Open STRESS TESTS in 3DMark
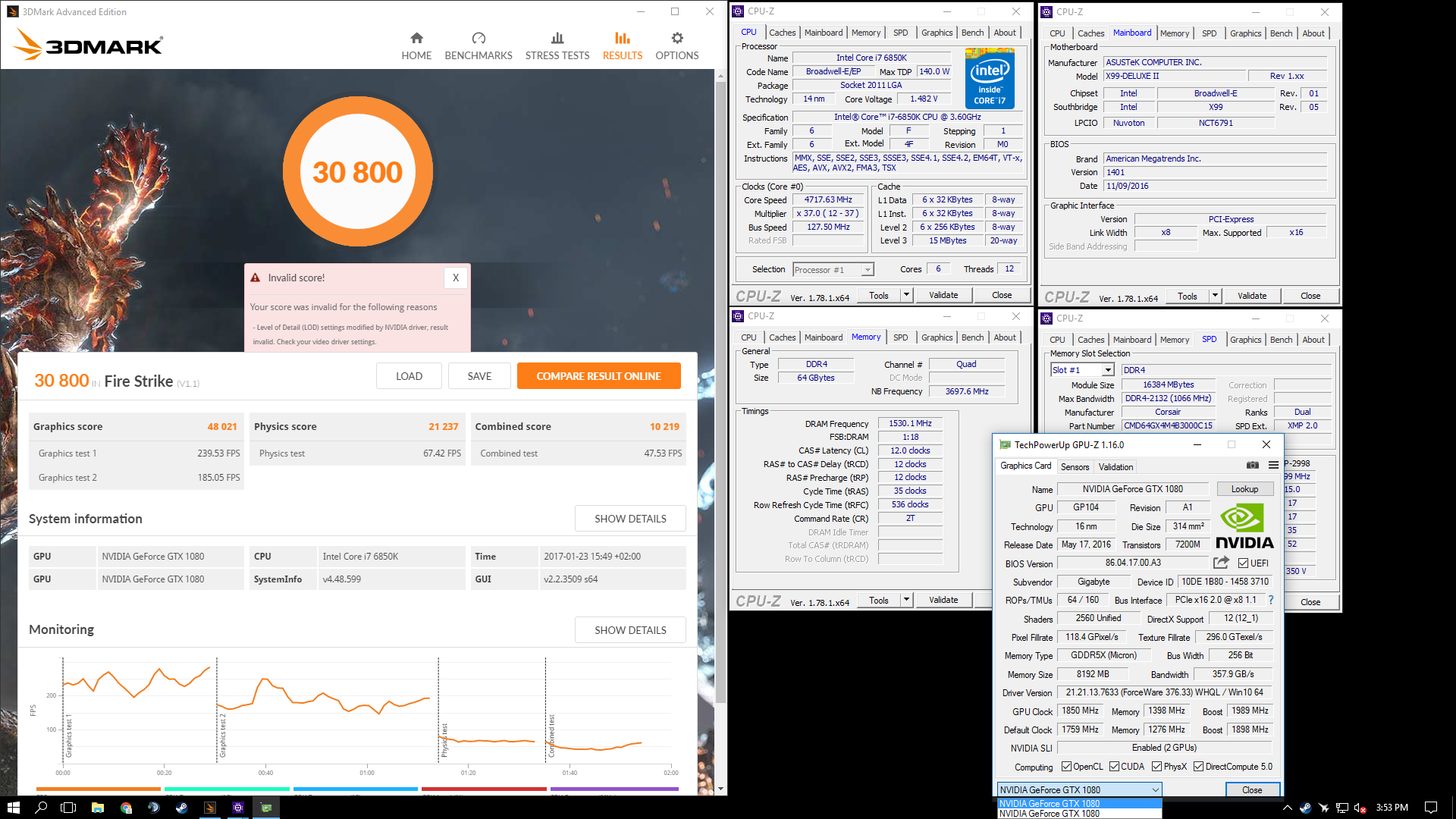The image size is (1456, 819). [557, 46]
